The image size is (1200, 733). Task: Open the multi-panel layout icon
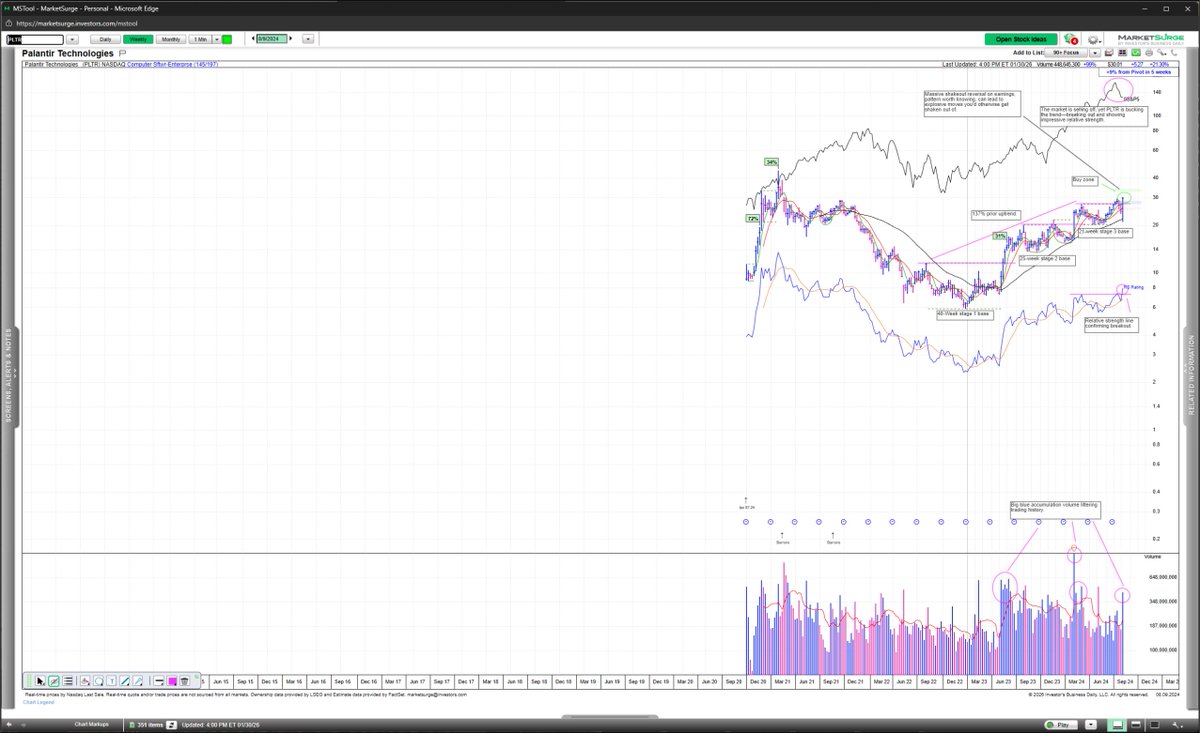point(1123,53)
